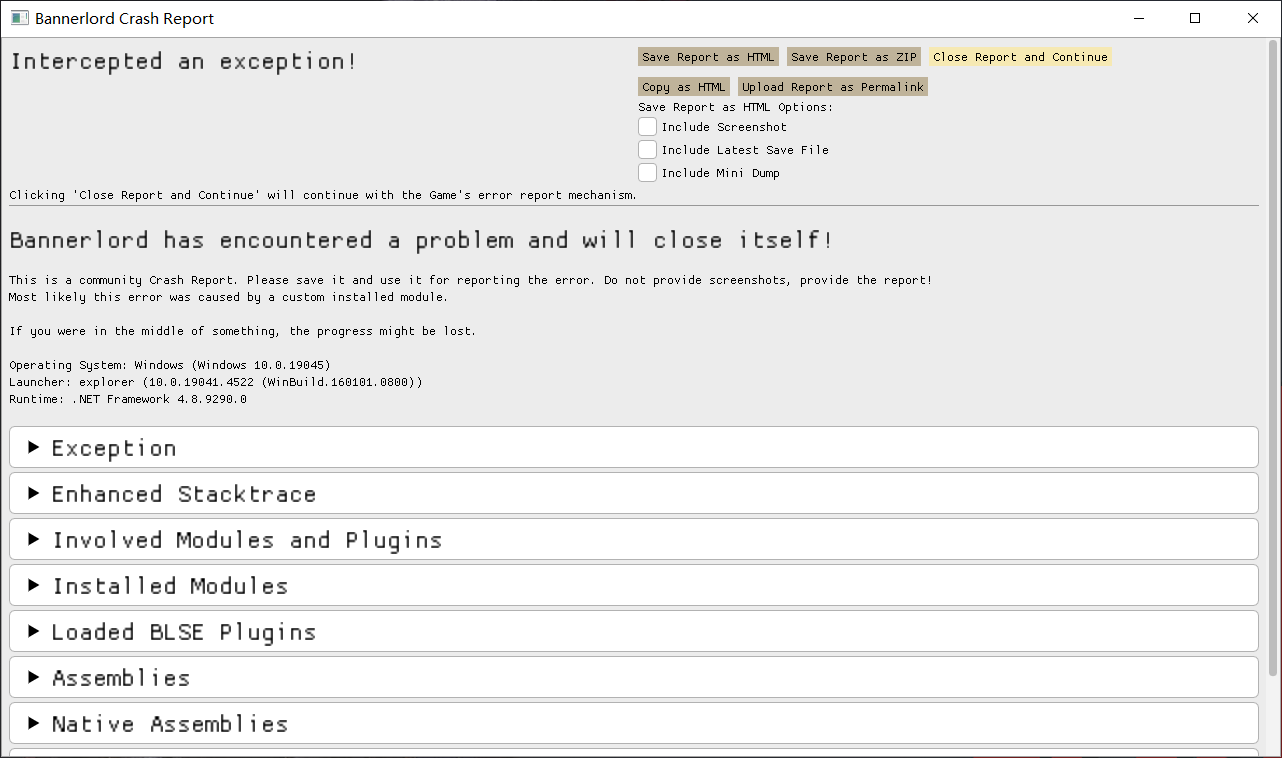This screenshot has height=758, width=1282.
Task: Expand Native Assemblies section
Action: tap(634, 723)
